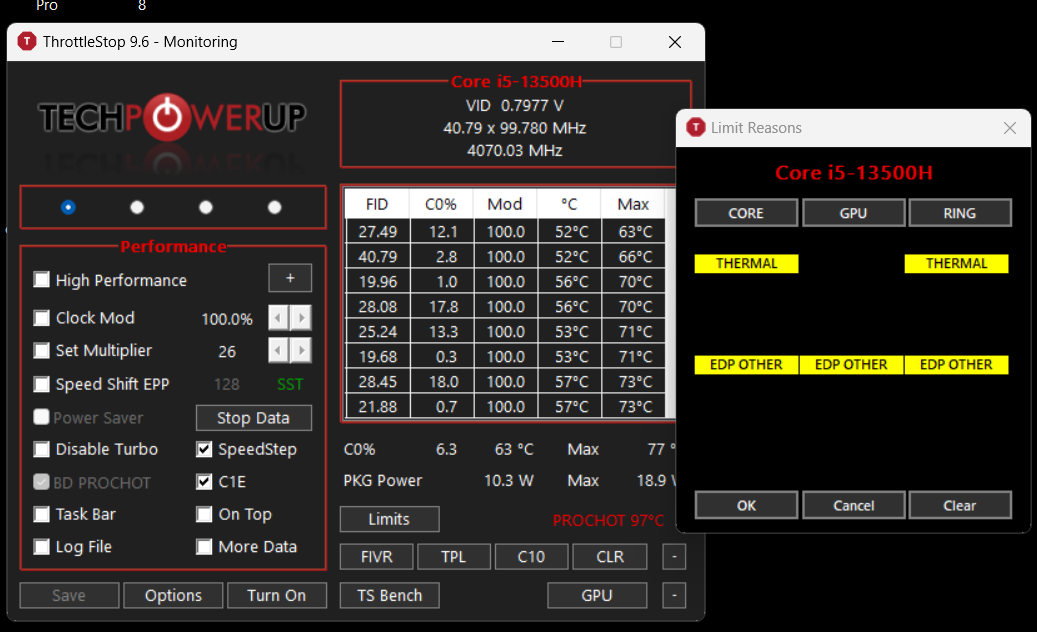
Task: Click the ThrottleStop title bar app icon
Action: [26, 42]
